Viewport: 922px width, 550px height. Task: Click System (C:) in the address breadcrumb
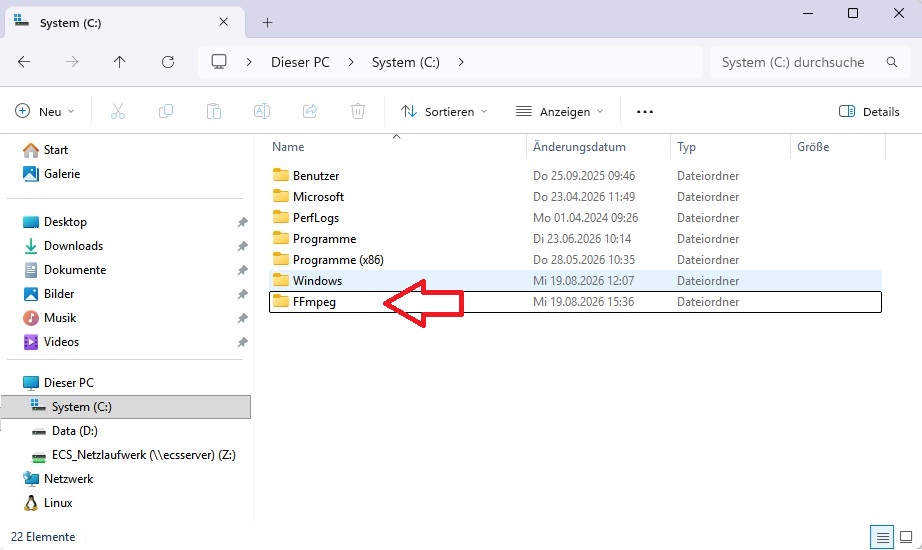[406, 62]
